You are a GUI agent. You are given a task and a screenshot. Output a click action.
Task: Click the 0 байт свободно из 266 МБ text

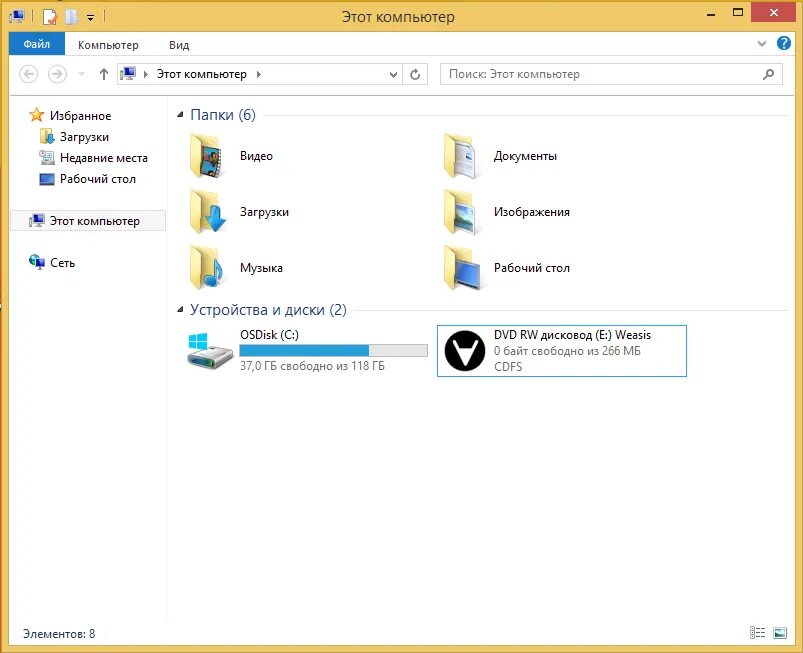(x=567, y=351)
